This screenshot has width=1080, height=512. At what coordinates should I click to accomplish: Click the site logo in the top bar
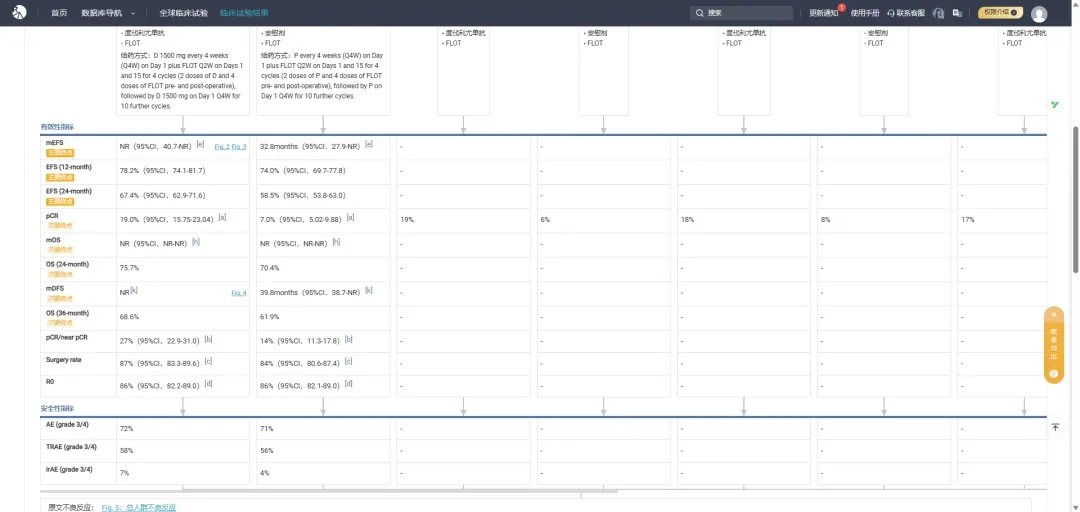click(x=19, y=12)
